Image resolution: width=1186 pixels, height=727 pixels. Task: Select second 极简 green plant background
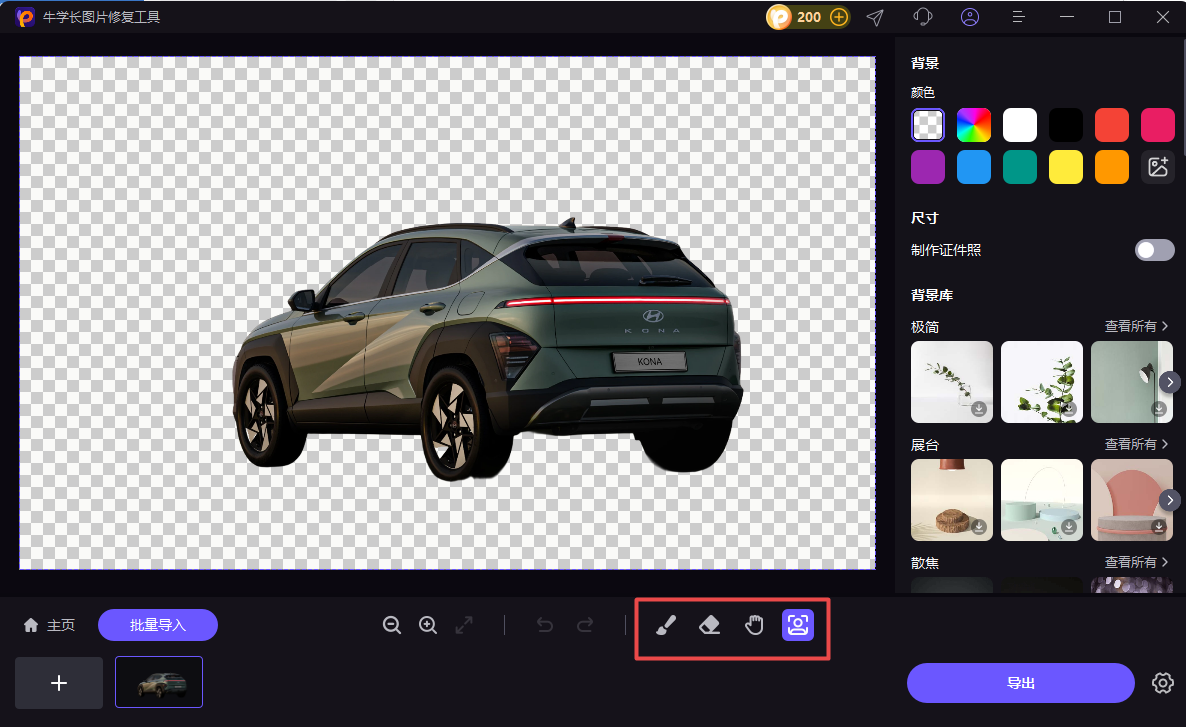click(1042, 382)
